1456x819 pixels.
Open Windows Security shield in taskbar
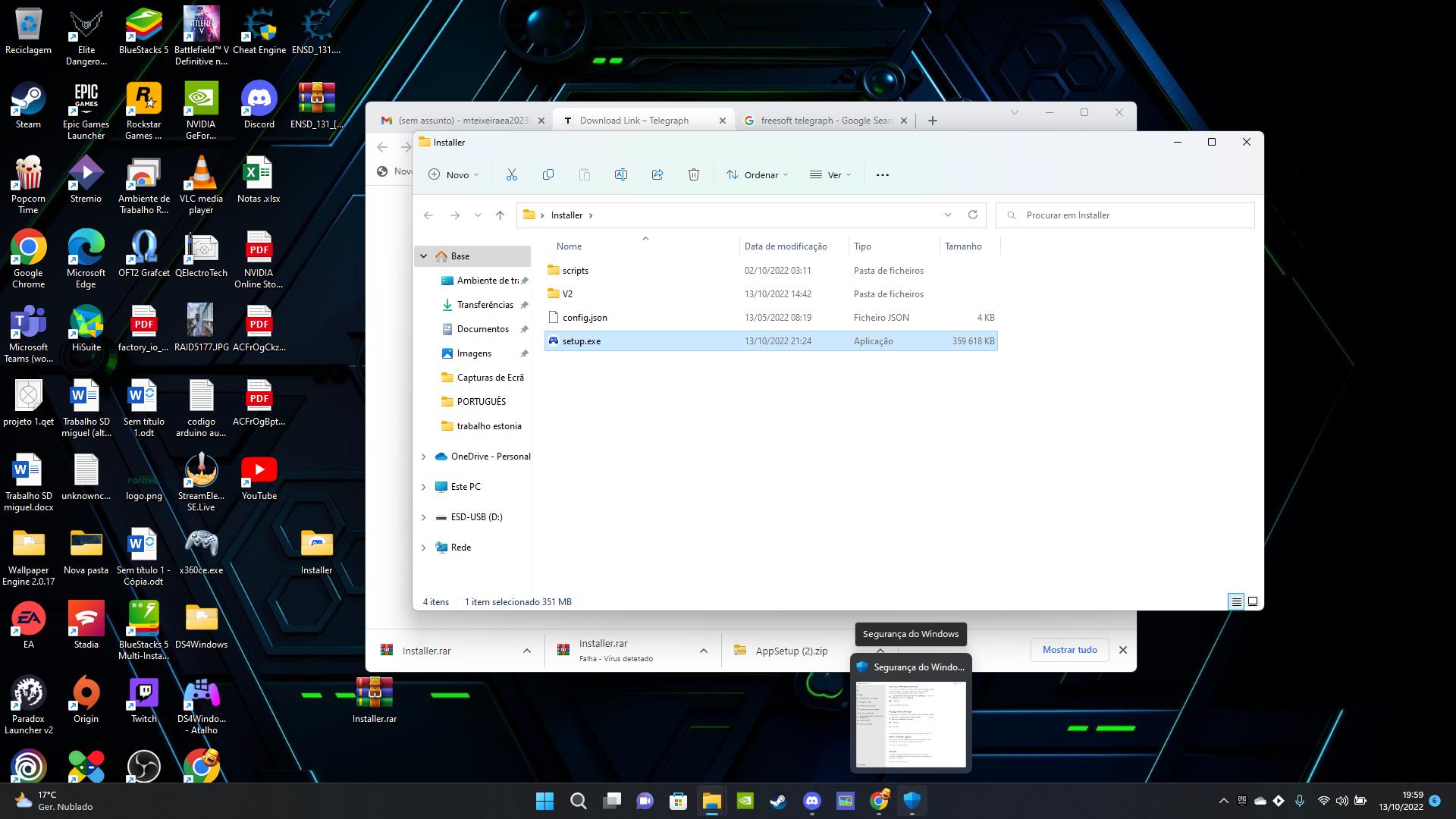click(912, 801)
